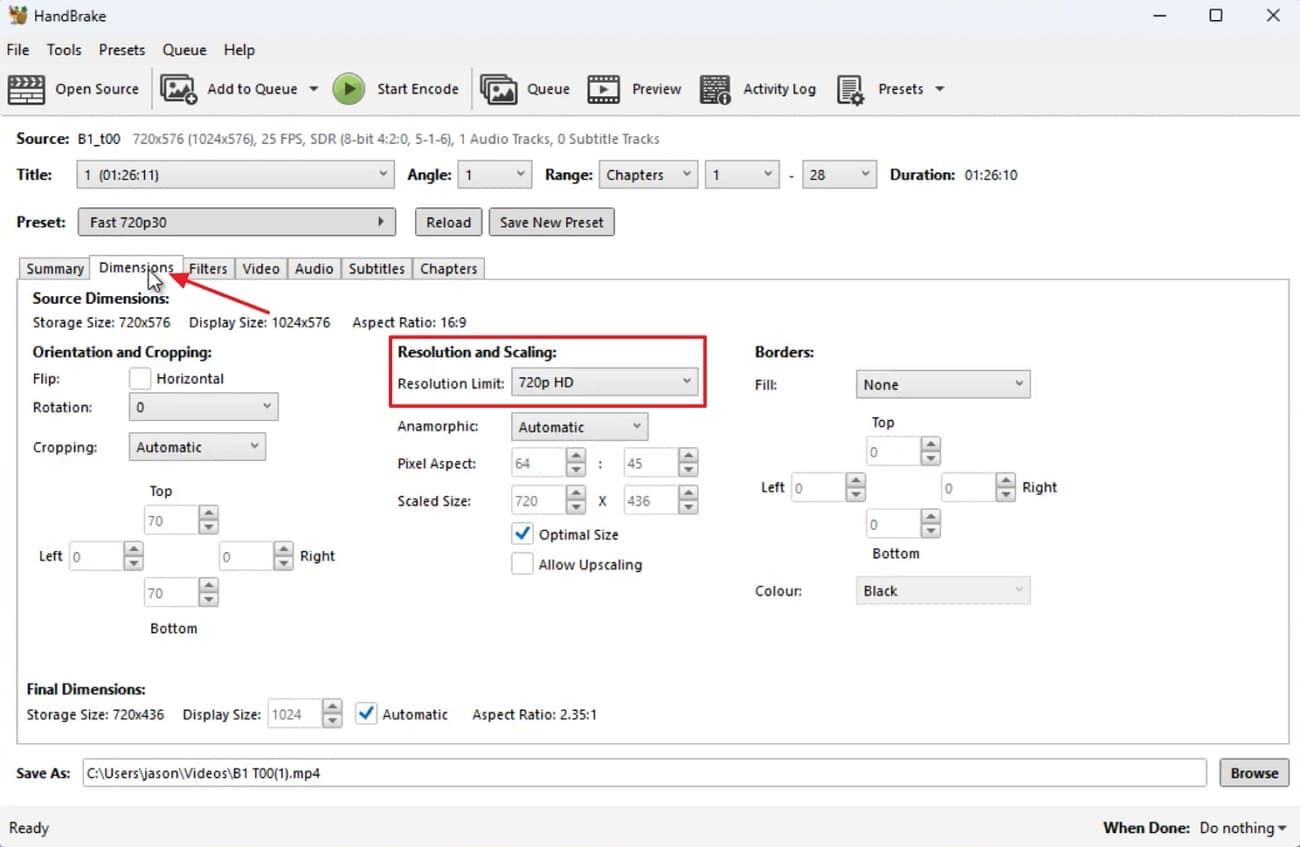Toggle Horizontal flip option
This screenshot has width=1300, height=847.
pos(140,378)
